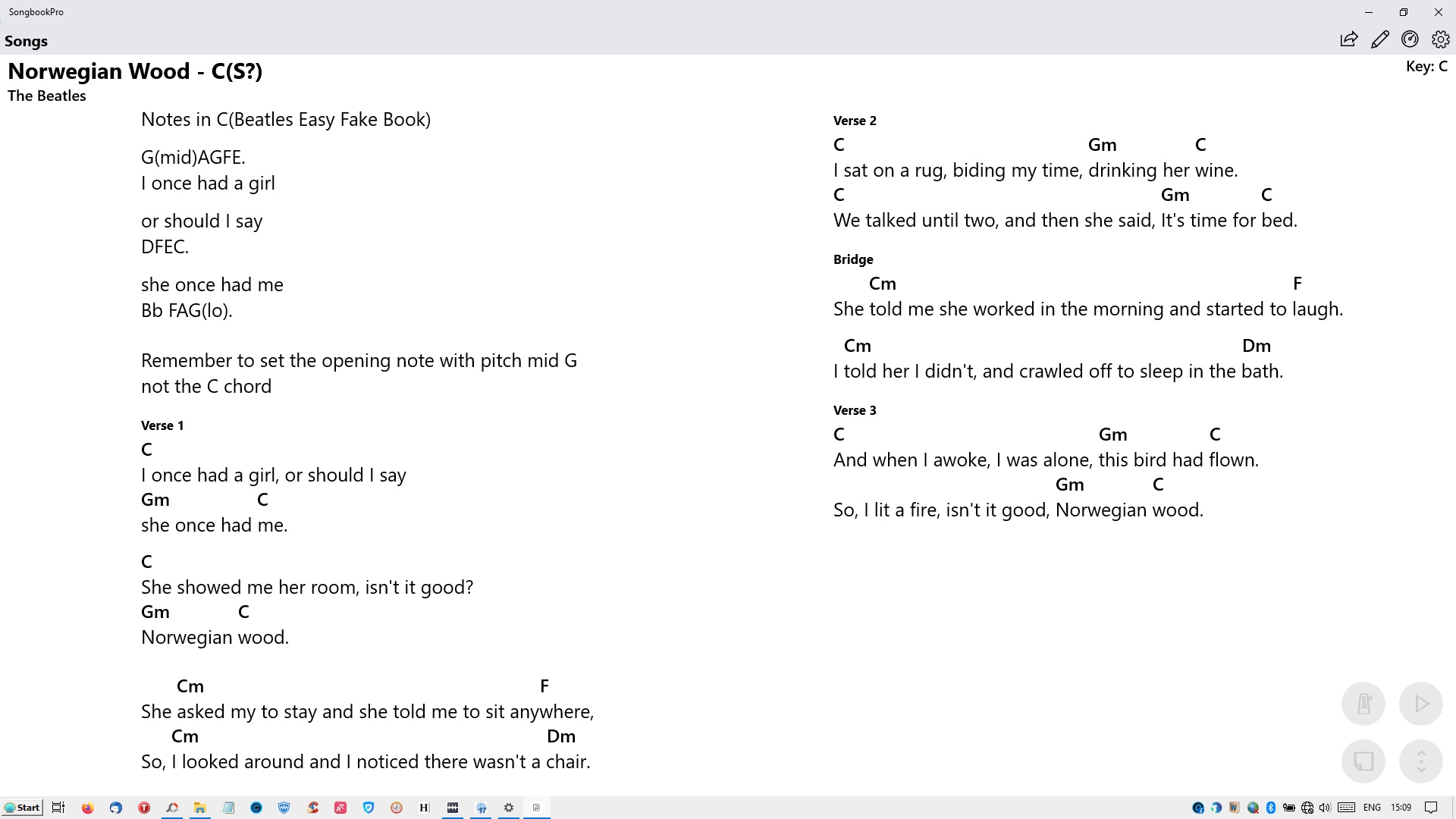Open the CCleaner taskbar icon

[312, 808]
